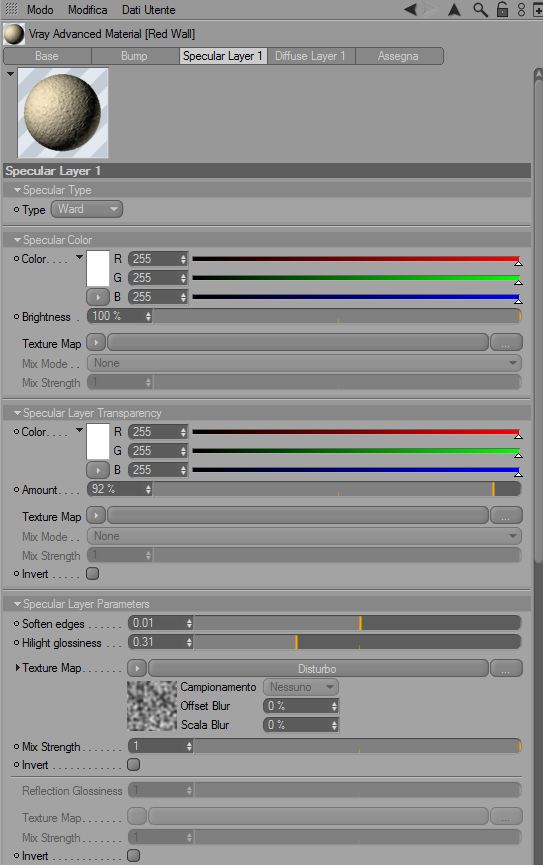This screenshot has height=865, width=543.
Task: Click the Disturbo texture map button
Action: 318,669
